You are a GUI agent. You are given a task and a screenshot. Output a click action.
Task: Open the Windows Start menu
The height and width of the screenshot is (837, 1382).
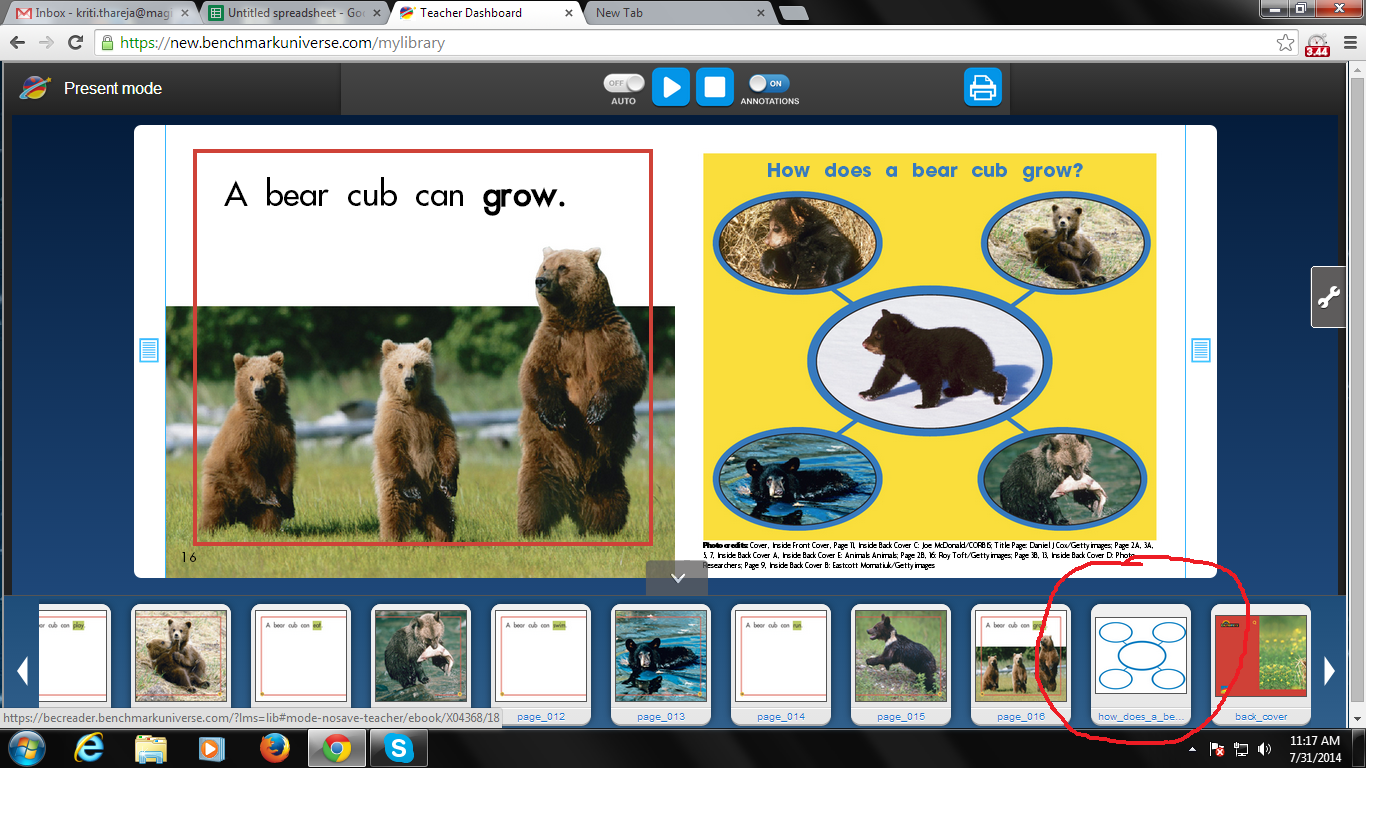tap(28, 748)
